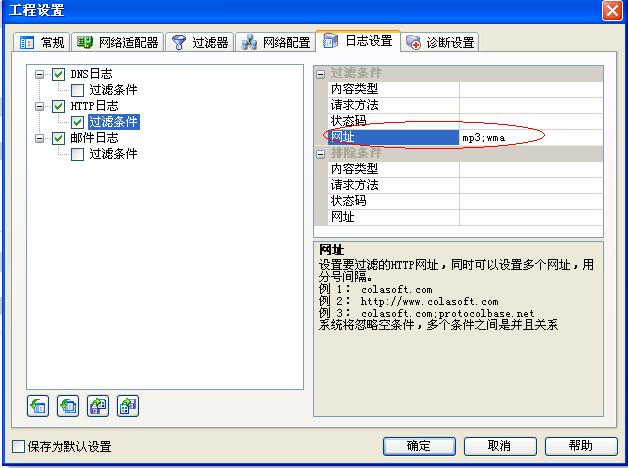Check 保存为默认设置 checkbox

[x=18, y=446]
